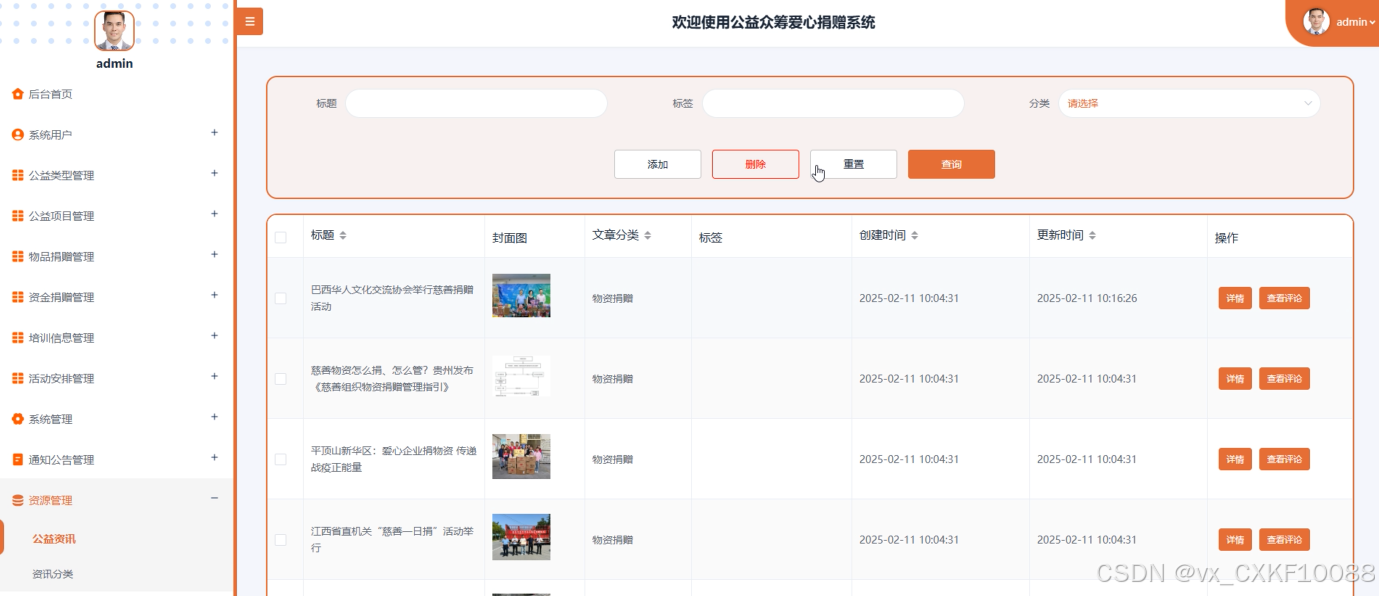Screen dimensions: 1379x596
Task: Click the admin avatar in the sidebar
Action: pos(114,31)
